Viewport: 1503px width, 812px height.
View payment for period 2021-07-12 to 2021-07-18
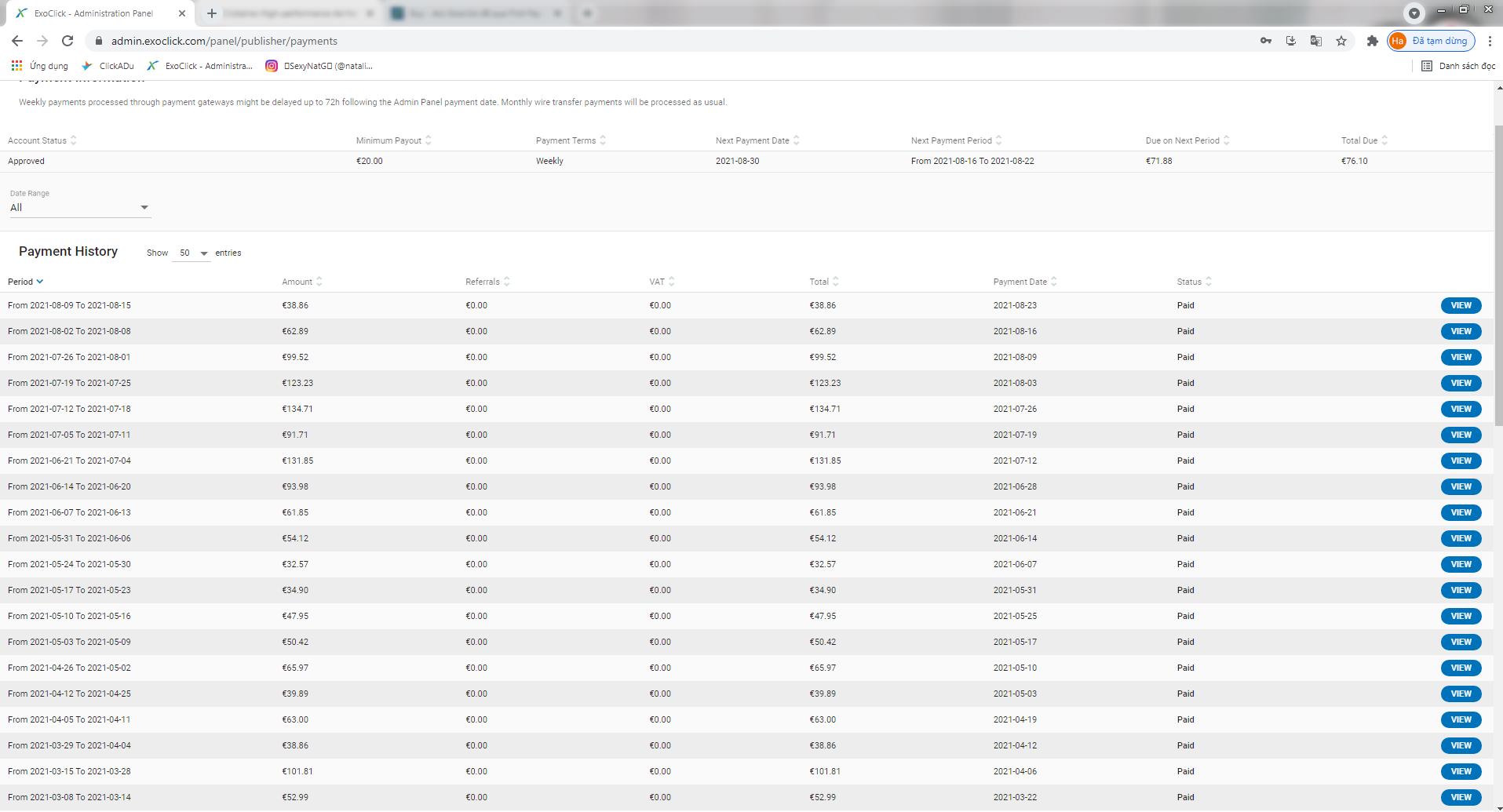pos(1461,410)
